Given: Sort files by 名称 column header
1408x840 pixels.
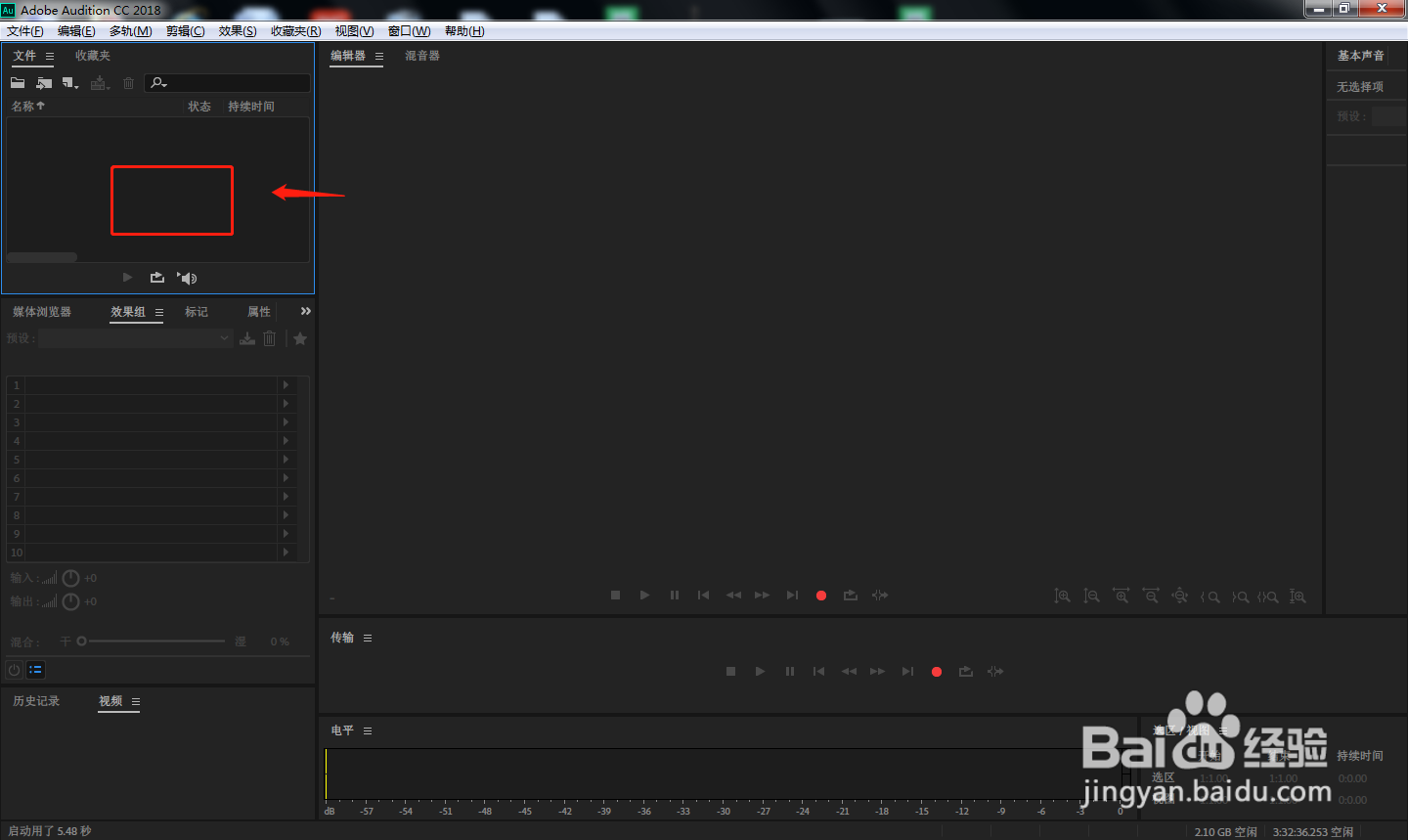Looking at the screenshot, I should pos(28,106).
